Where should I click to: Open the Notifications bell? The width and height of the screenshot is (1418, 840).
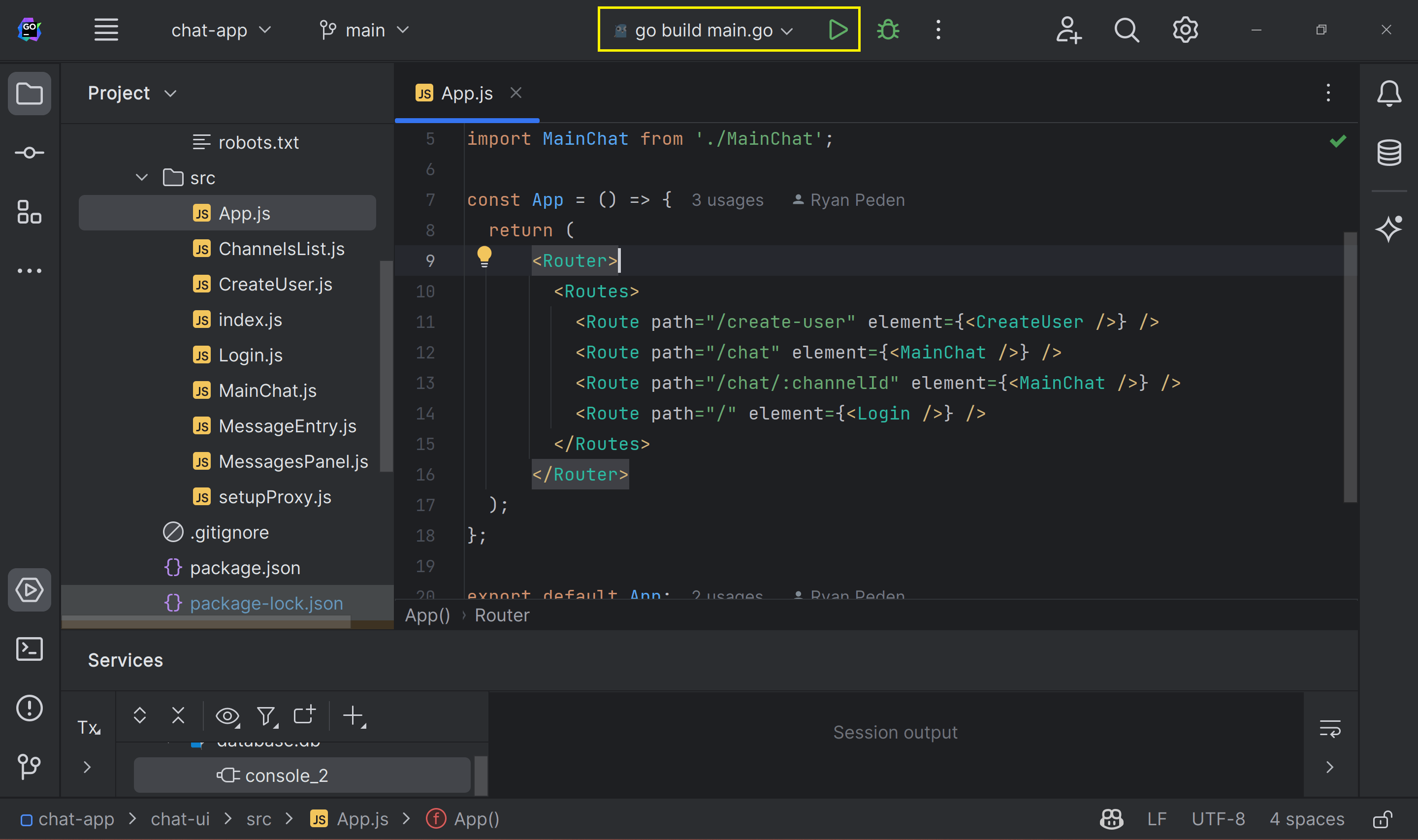(x=1388, y=93)
